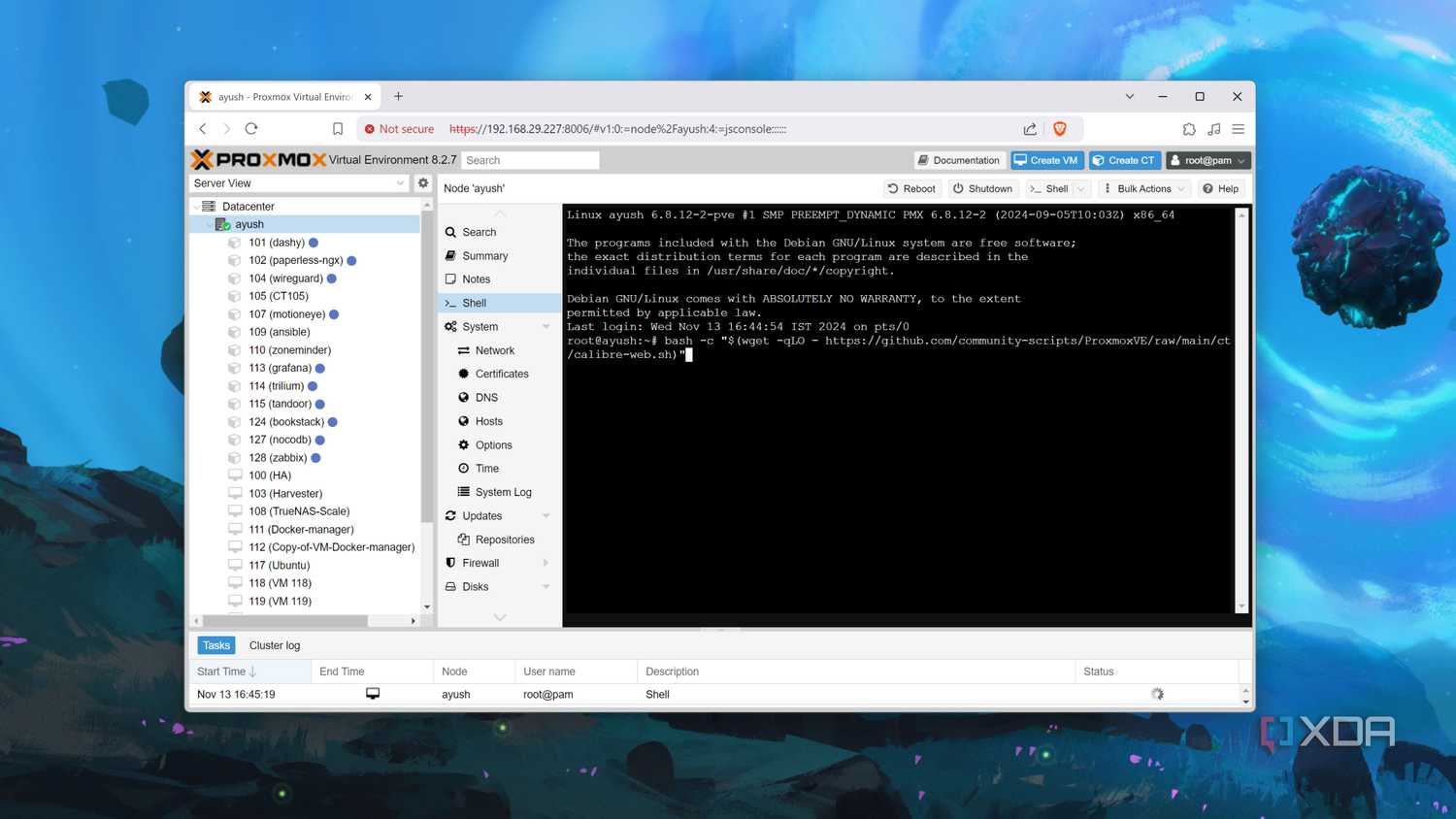Open Server View settings gear
The height and width of the screenshot is (819, 1456).
(423, 182)
